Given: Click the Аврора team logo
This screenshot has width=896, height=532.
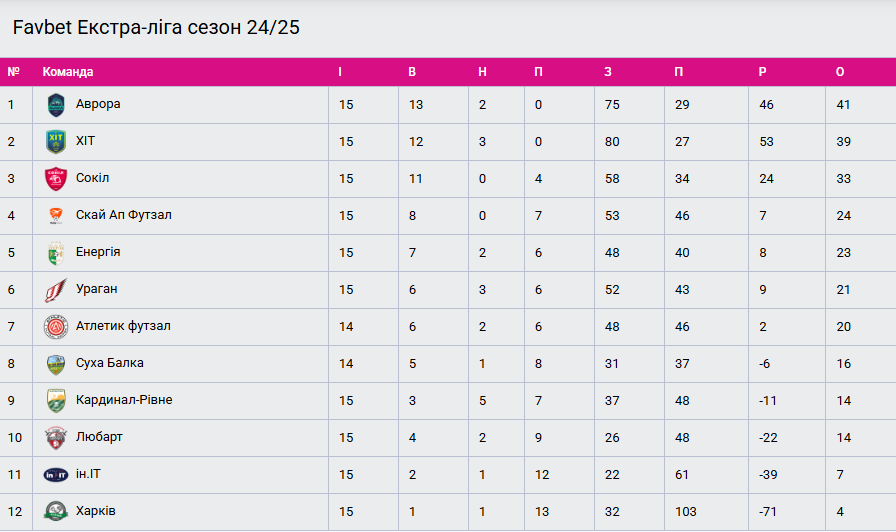Looking at the screenshot, I should pos(55,105).
